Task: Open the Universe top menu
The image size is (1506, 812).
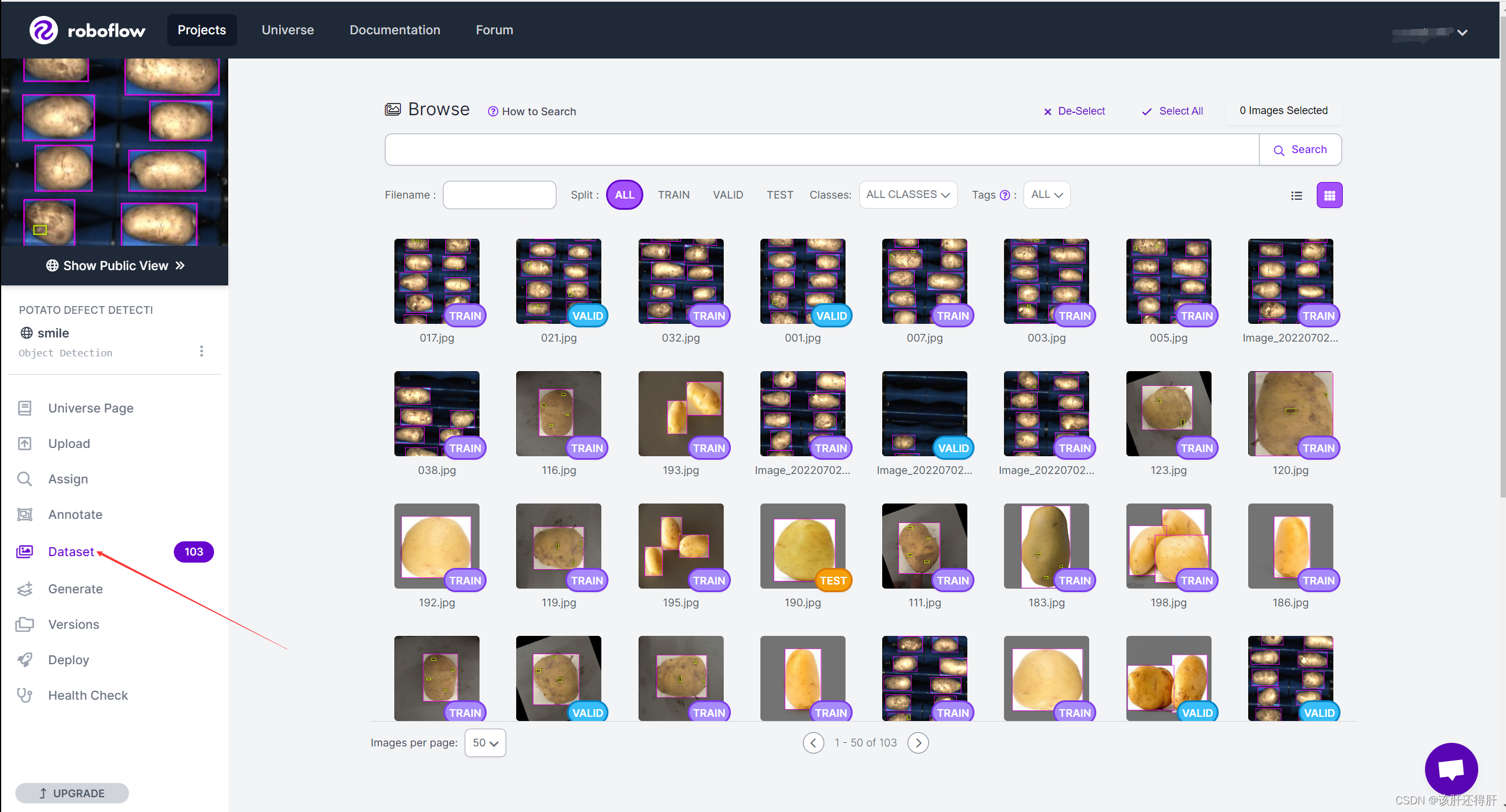Action: click(x=287, y=30)
